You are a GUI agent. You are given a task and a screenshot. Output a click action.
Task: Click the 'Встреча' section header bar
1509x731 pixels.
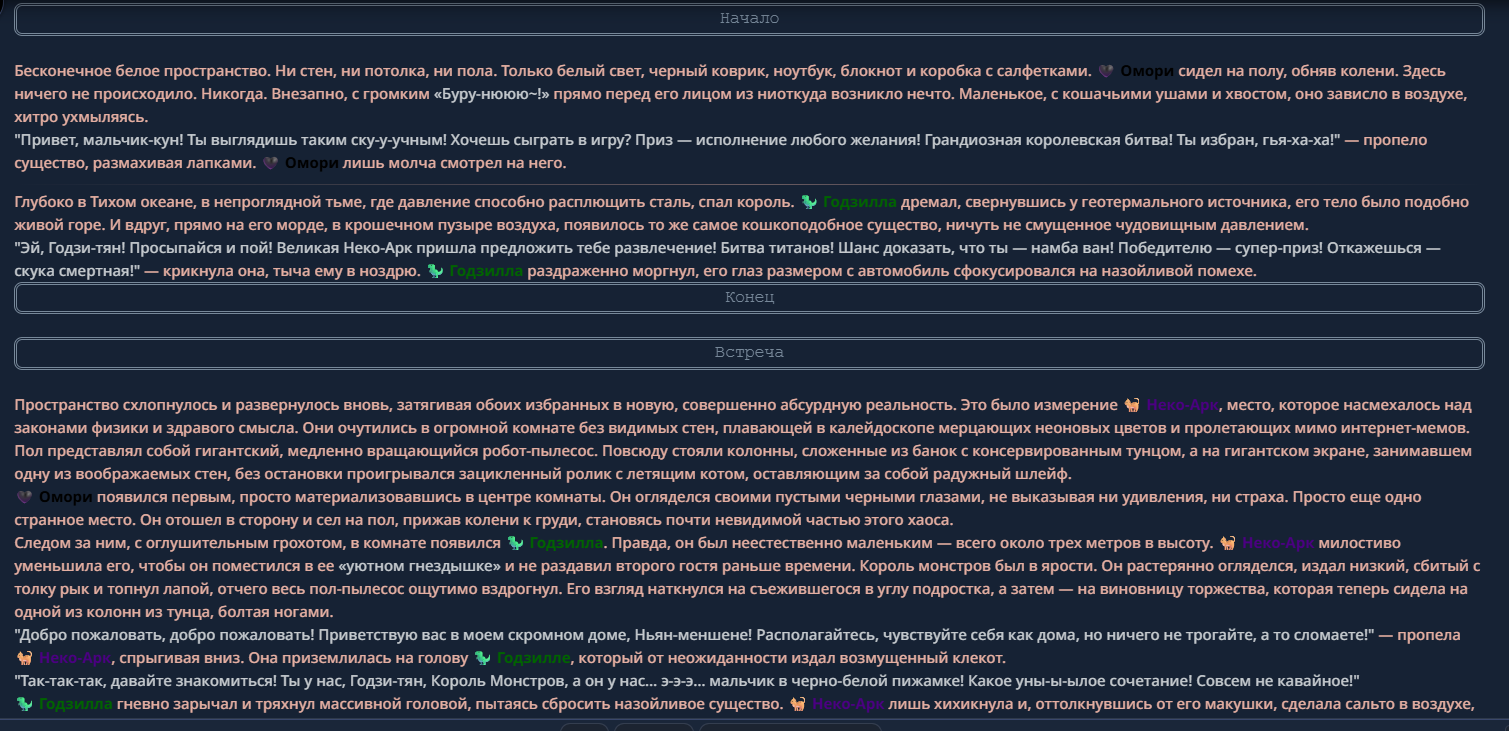point(749,353)
